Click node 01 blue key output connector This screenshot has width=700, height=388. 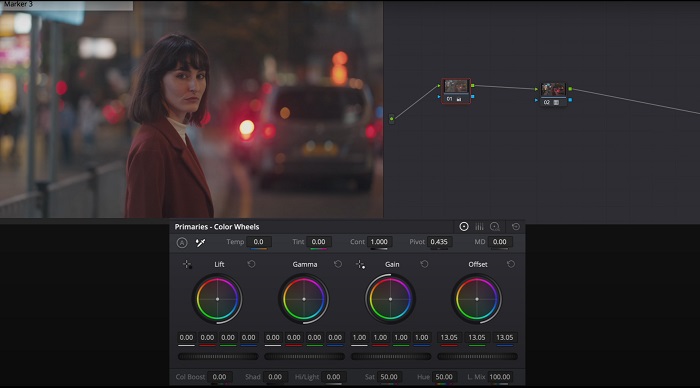(473, 96)
